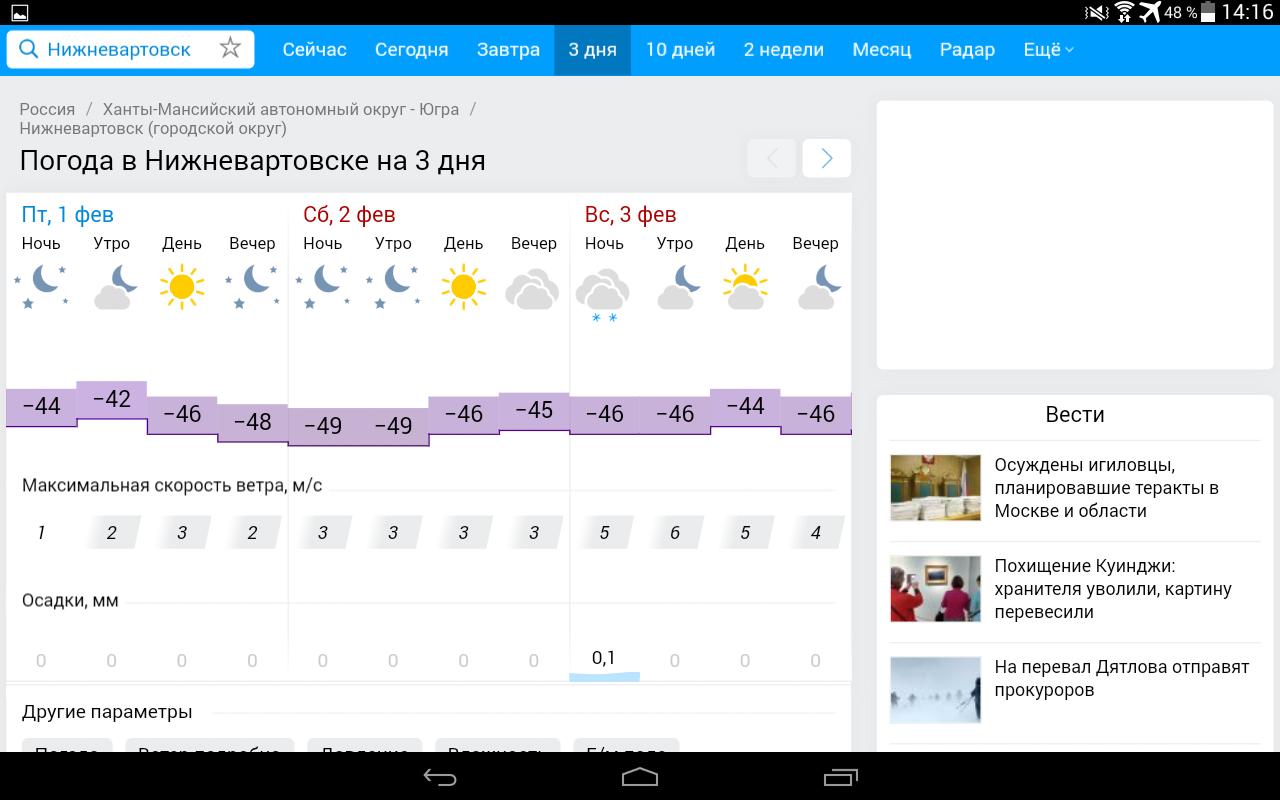Tap the Погода в Нижневартовске на 3 дня heading
The image size is (1280, 800).
253,161
